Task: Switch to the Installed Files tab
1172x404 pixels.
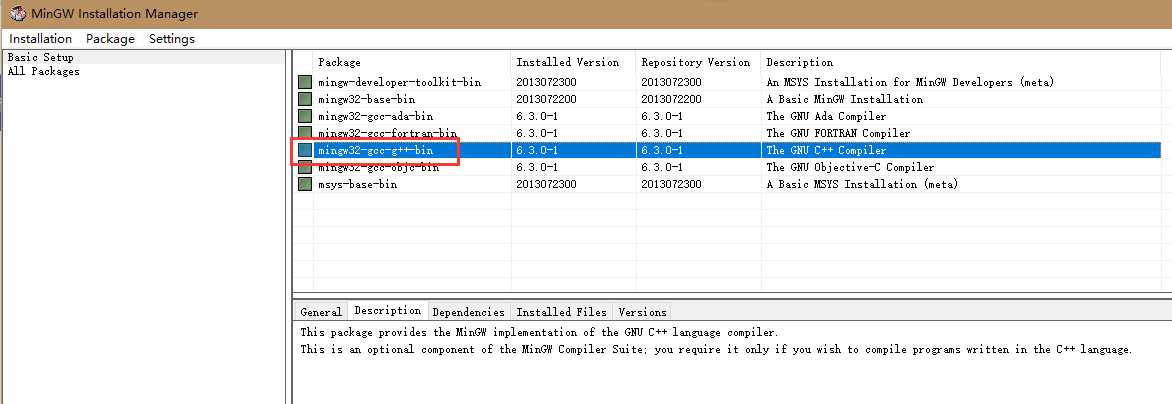Action: click(561, 312)
